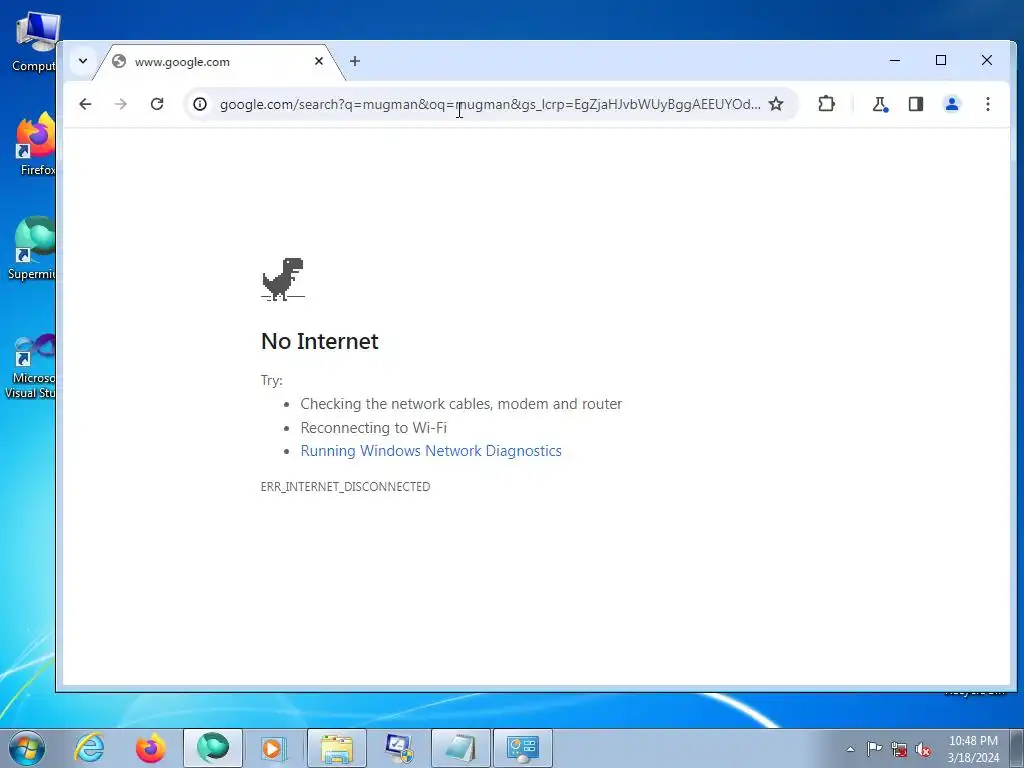Open the Extensions puzzle icon
Viewport: 1024px width, 768px height.
coord(826,104)
